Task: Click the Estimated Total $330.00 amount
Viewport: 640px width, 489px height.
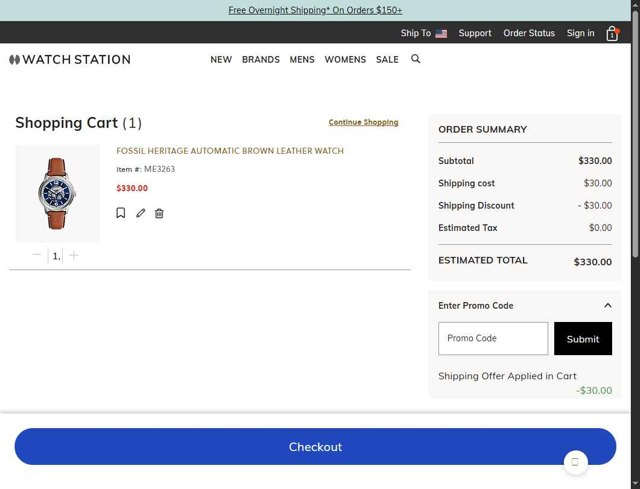Action: pyautogui.click(x=593, y=262)
